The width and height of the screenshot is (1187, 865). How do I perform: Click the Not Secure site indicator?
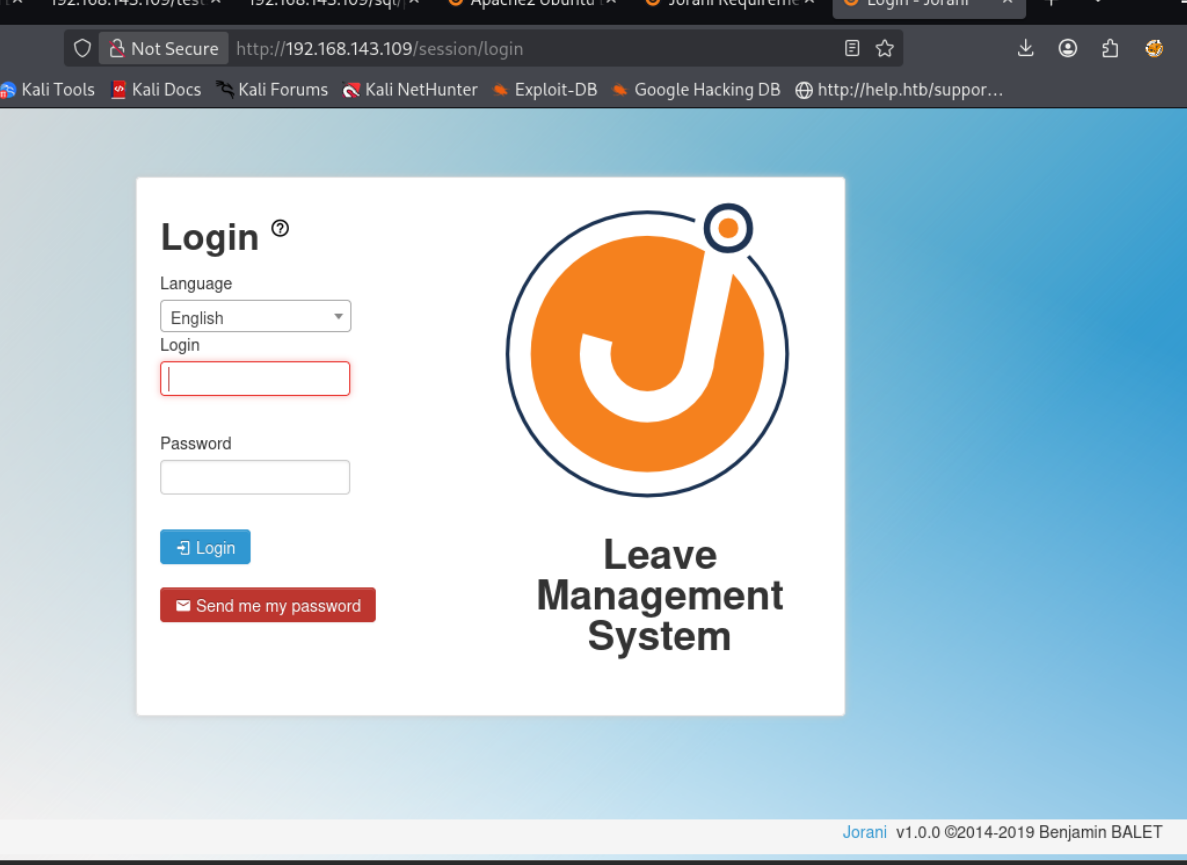point(163,48)
